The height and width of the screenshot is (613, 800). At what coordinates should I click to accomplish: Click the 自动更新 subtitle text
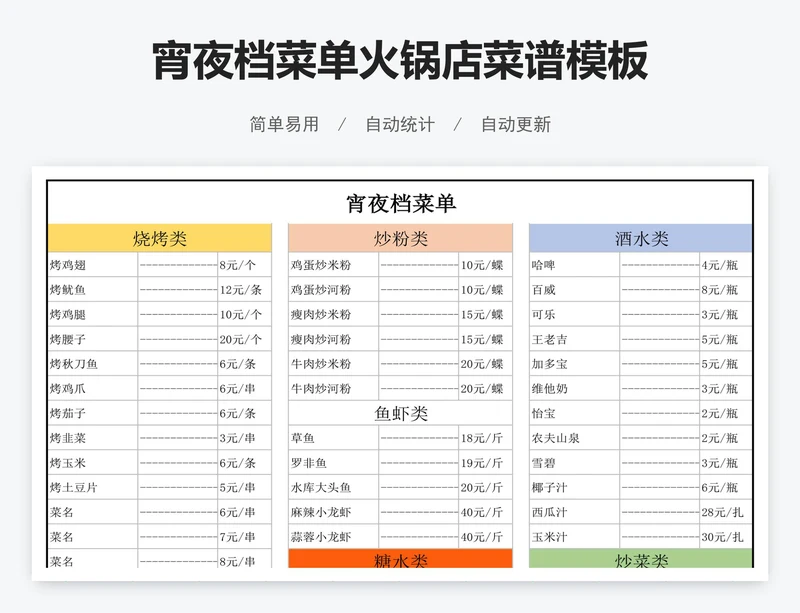[x=516, y=125]
